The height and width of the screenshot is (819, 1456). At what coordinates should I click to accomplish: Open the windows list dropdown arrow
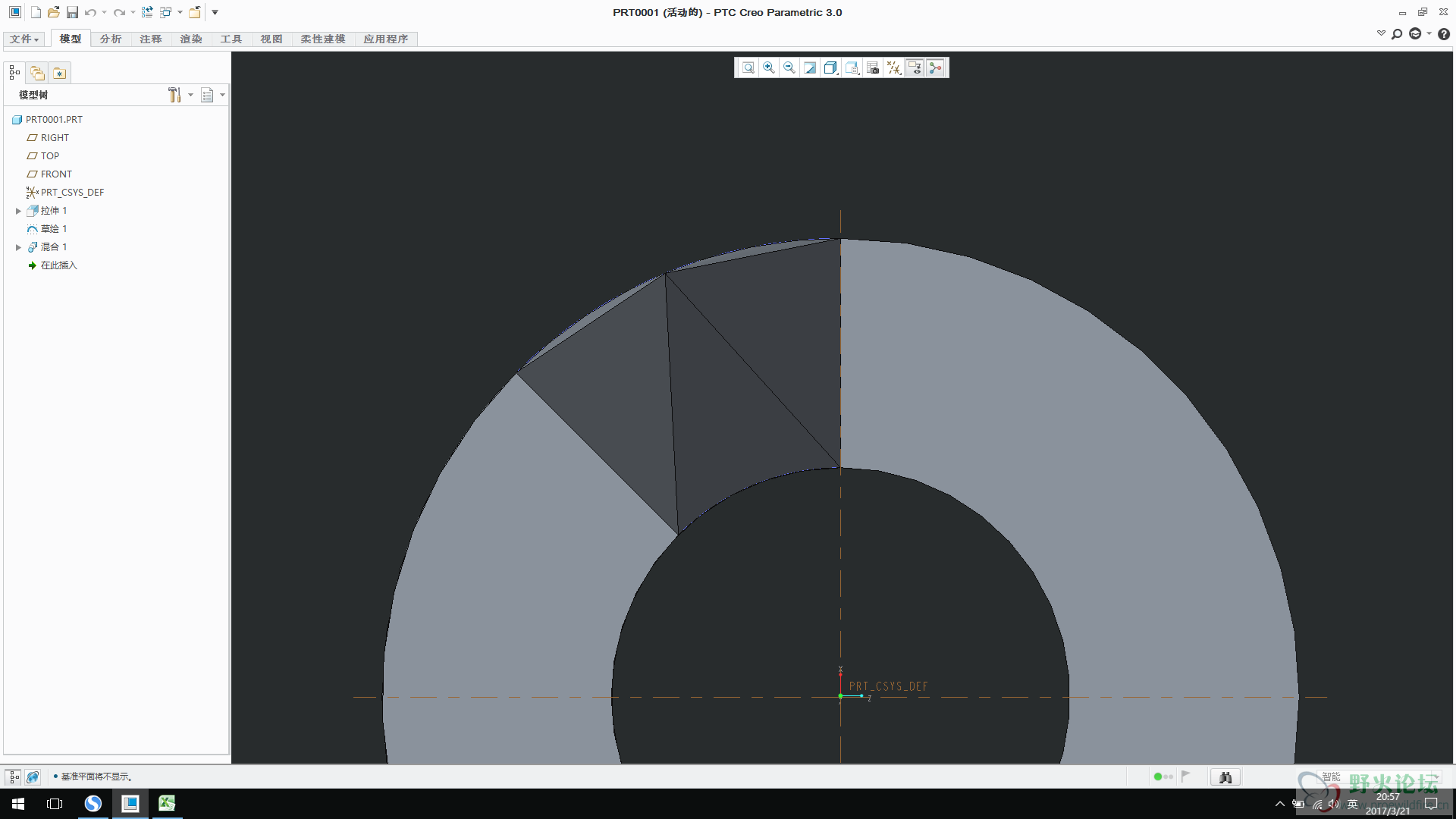[180, 12]
